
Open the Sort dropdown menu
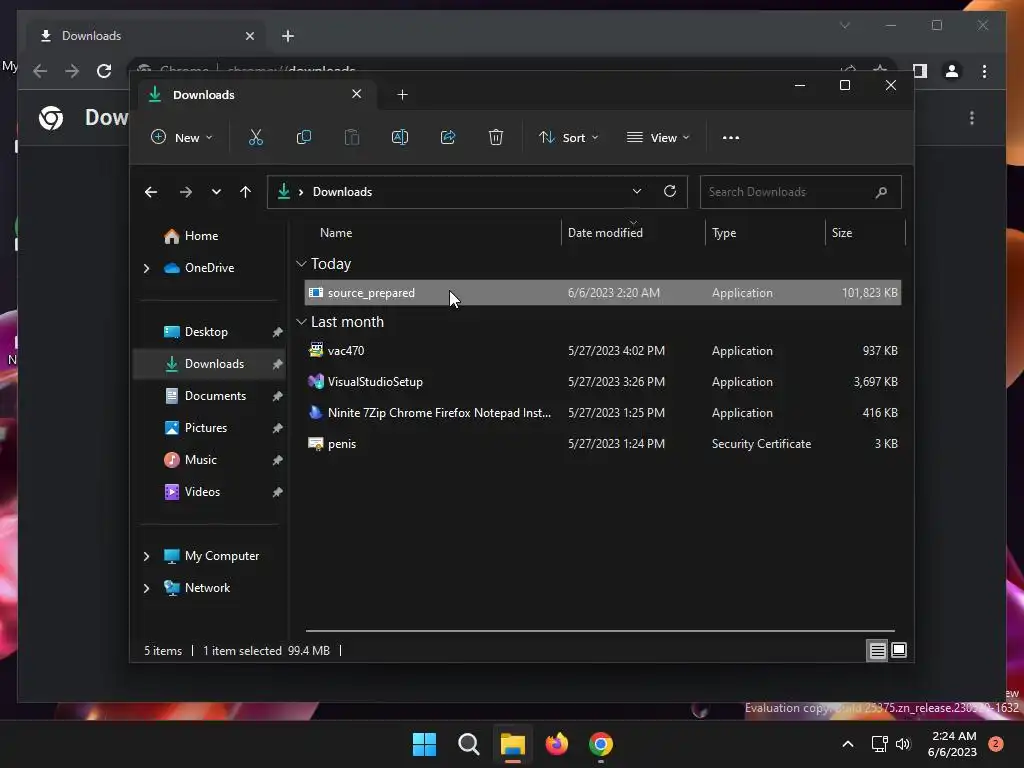[x=568, y=138]
